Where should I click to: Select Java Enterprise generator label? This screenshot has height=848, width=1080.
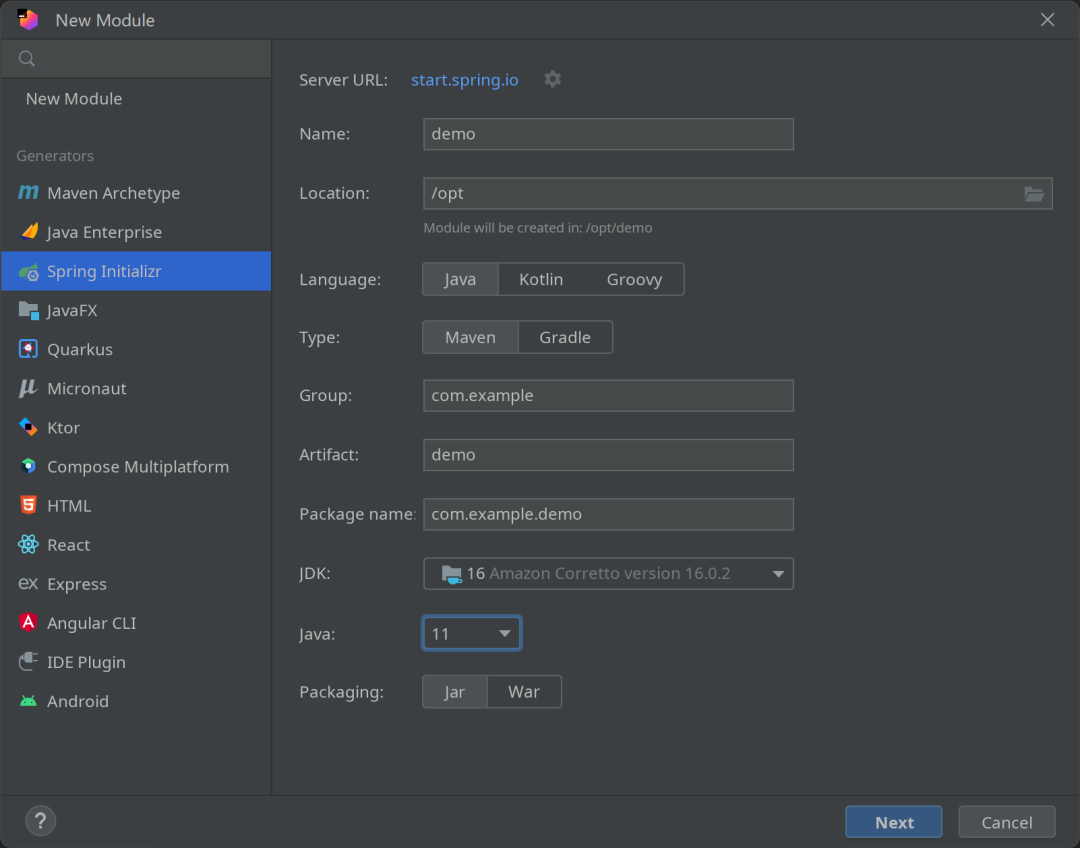click(105, 232)
